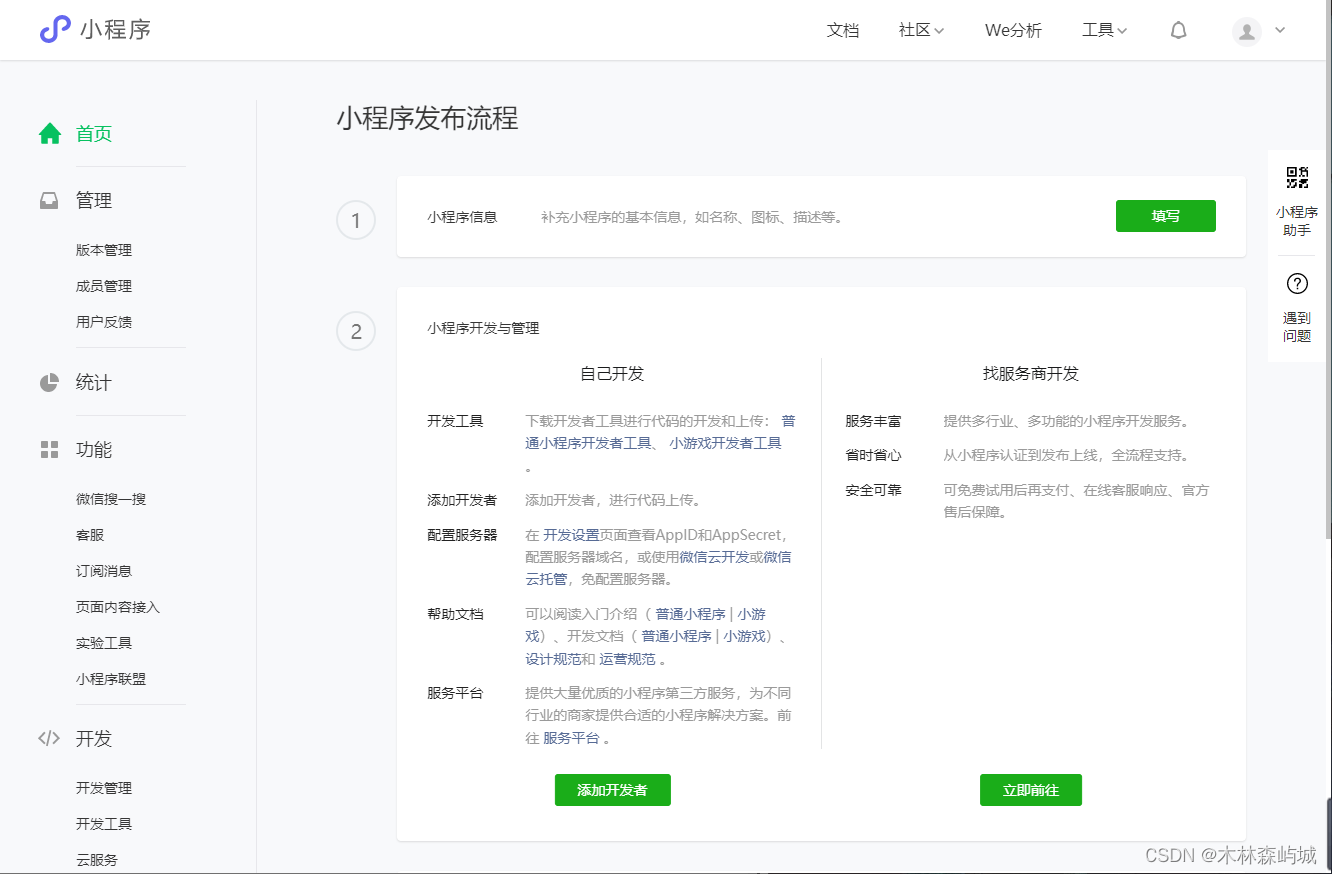Click the 添加开发者 button
The height and width of the screenshot is (874, 1332).
click(612, 789)
